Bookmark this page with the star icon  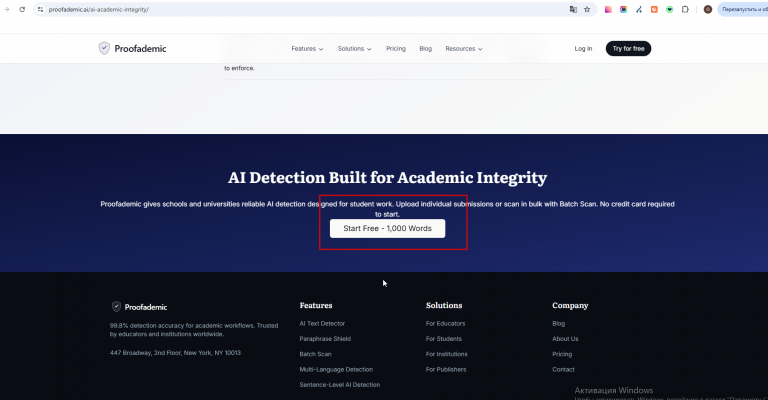coord(587,9)
